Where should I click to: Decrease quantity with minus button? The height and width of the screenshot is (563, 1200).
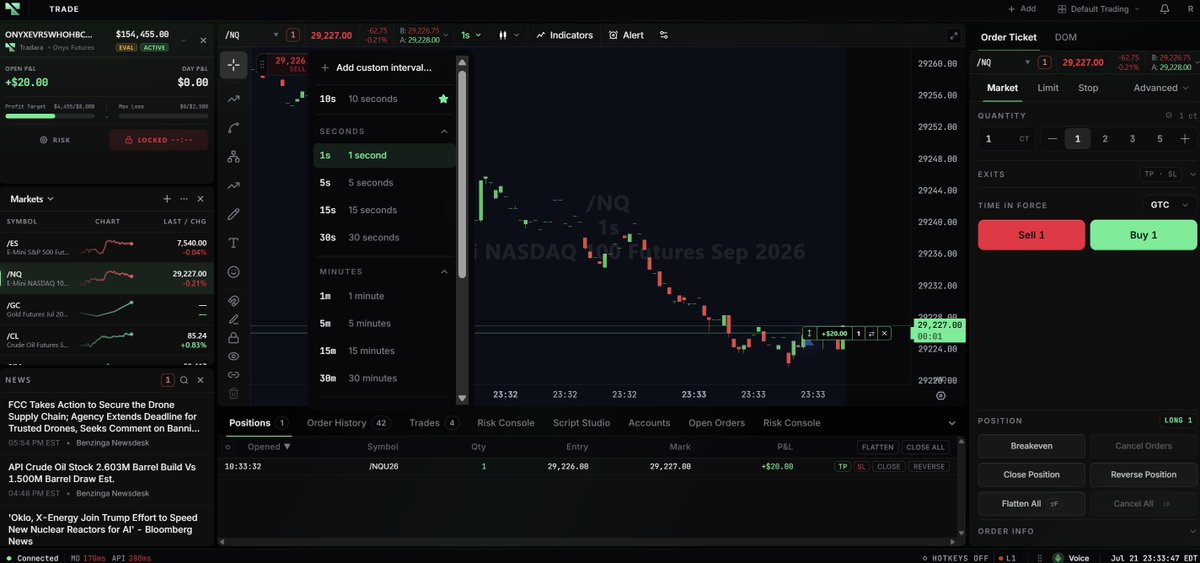1052,139
